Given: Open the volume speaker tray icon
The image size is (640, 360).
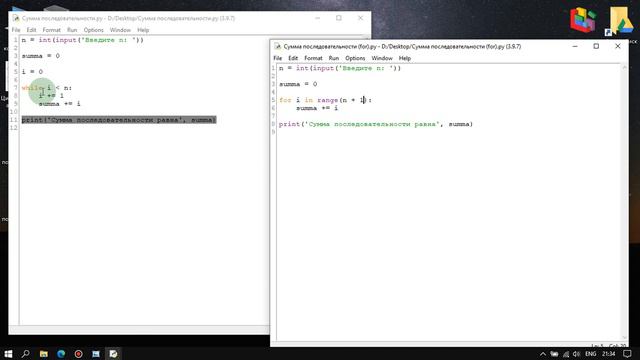Looking at the screenshot, I should tap(576, 354).
